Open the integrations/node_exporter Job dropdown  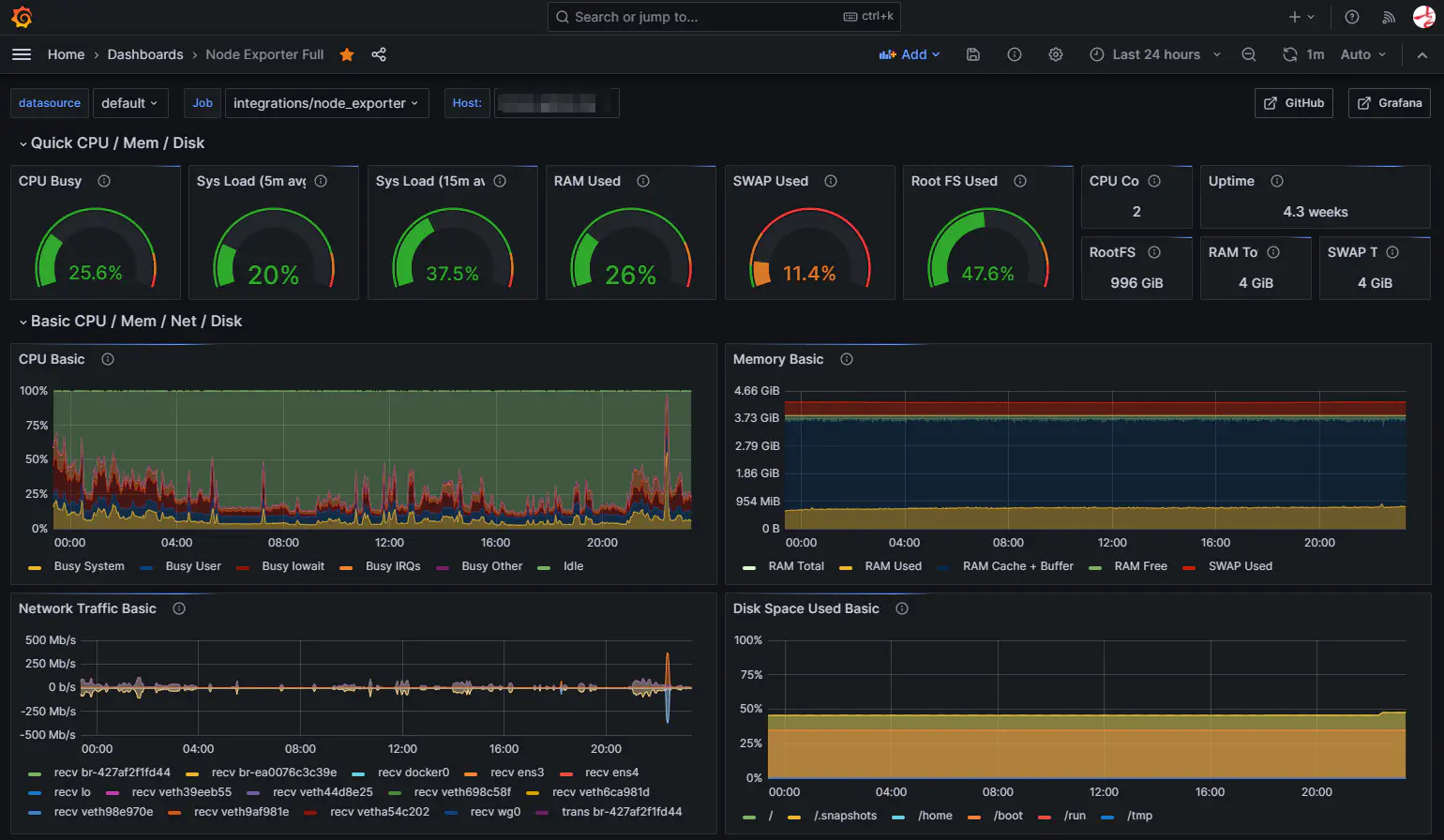[326, 103]
